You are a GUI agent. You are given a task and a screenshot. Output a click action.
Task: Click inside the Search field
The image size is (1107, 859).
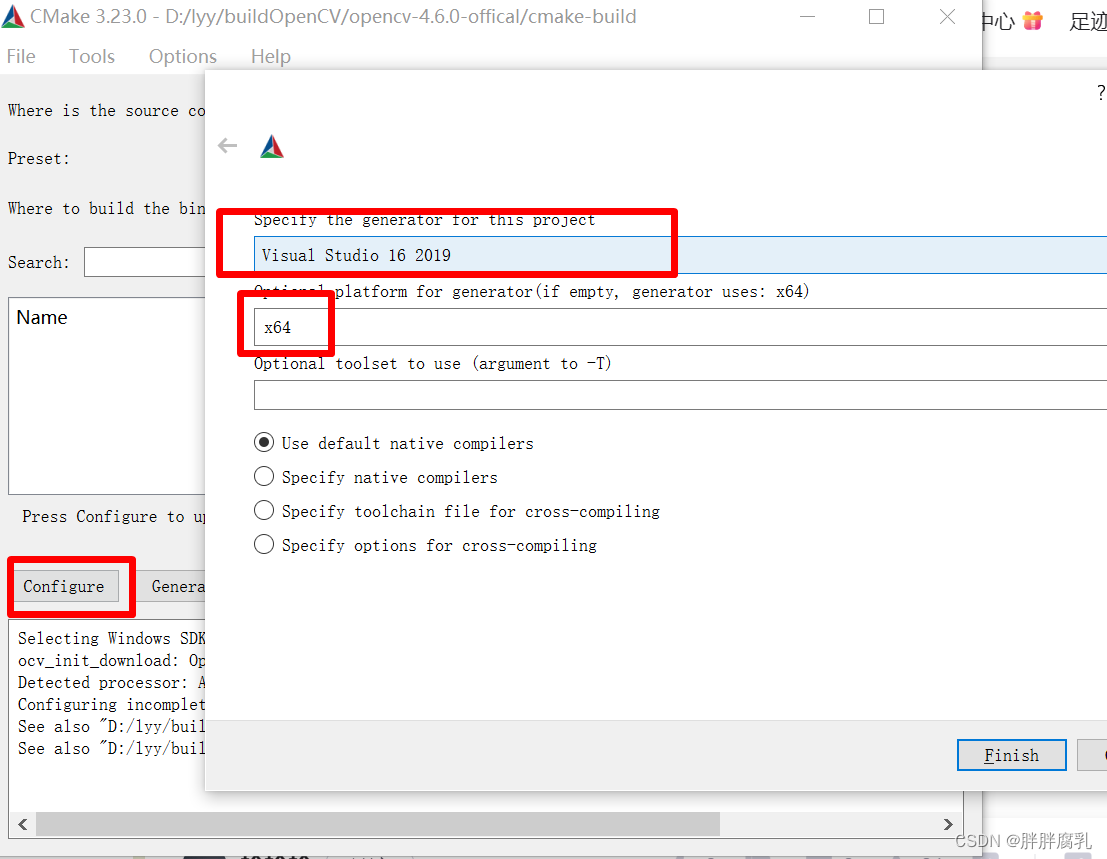pos(145,262)
